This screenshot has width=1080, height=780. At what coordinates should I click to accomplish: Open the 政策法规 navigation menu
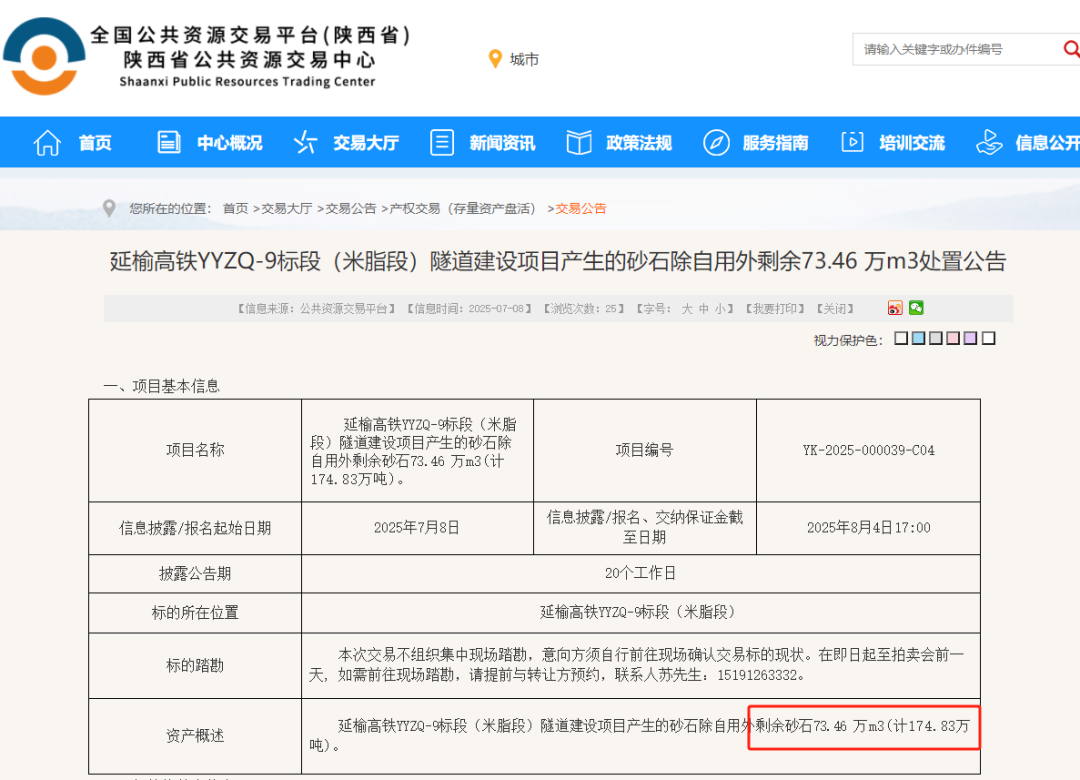tap(638, 143)
